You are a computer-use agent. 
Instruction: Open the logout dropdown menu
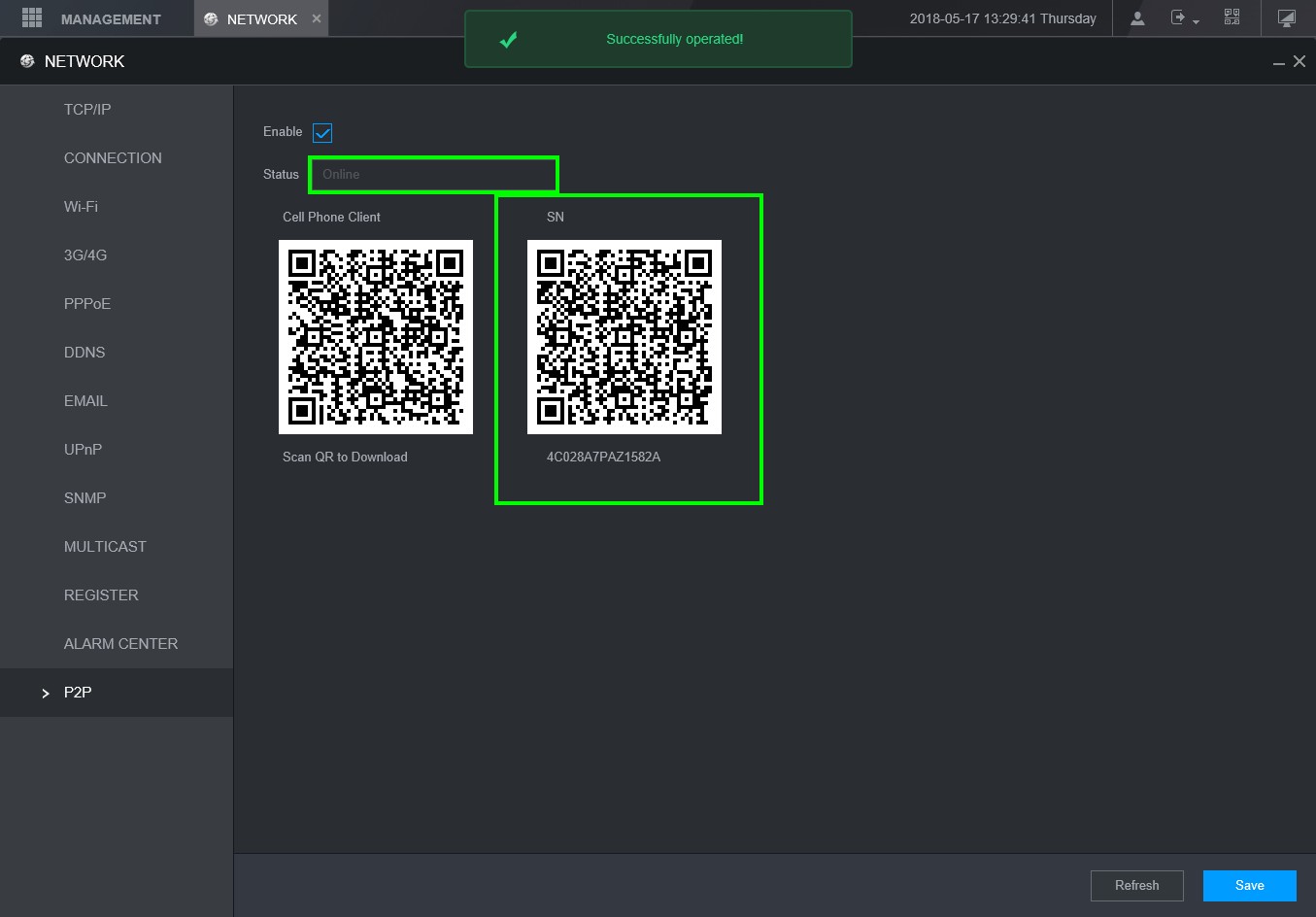pyautogui.click(x=1185, y=18)
